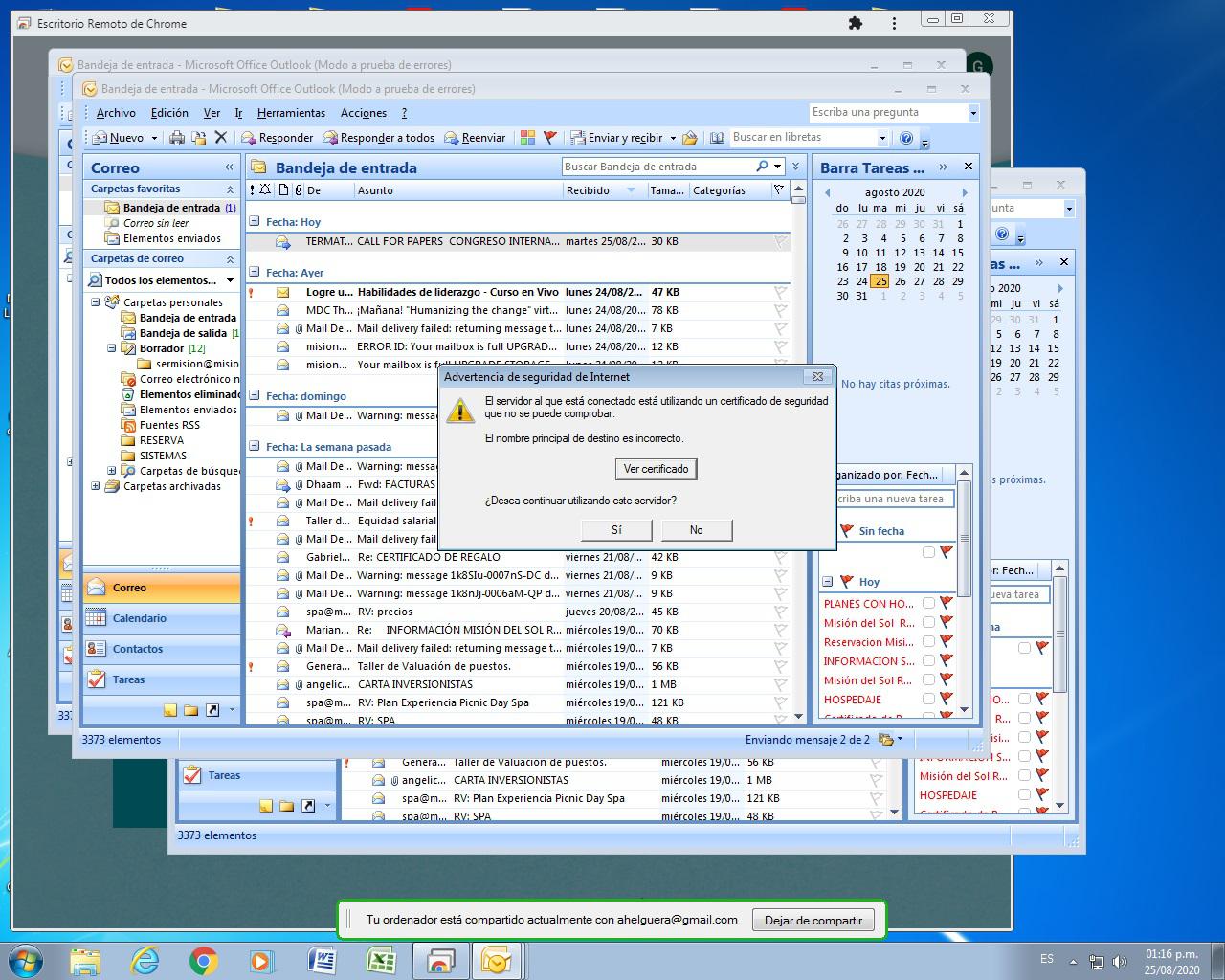1225x980 pixels.
Task: Open the Address Book icon
Action: point(717,138)
